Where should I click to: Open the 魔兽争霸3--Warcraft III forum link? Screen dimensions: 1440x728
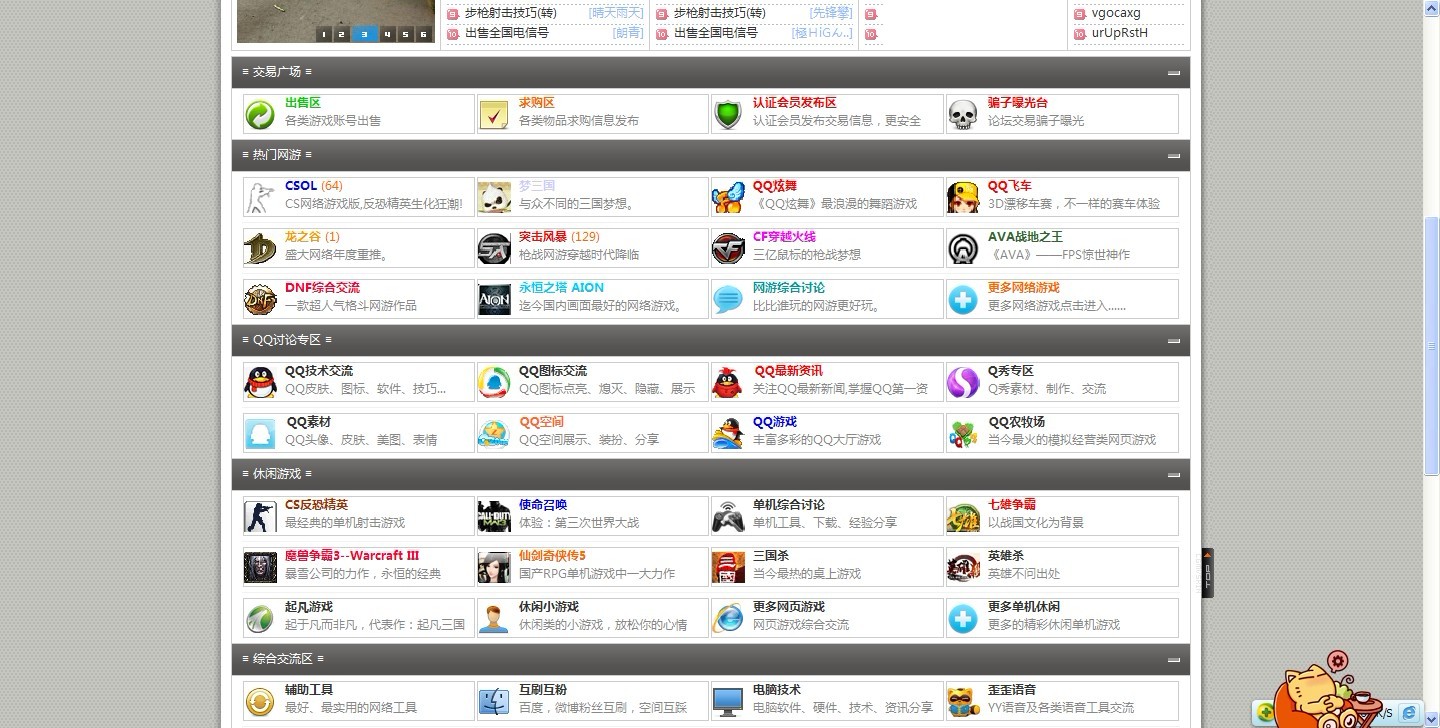pyautogui.click(x=352, y=556)
